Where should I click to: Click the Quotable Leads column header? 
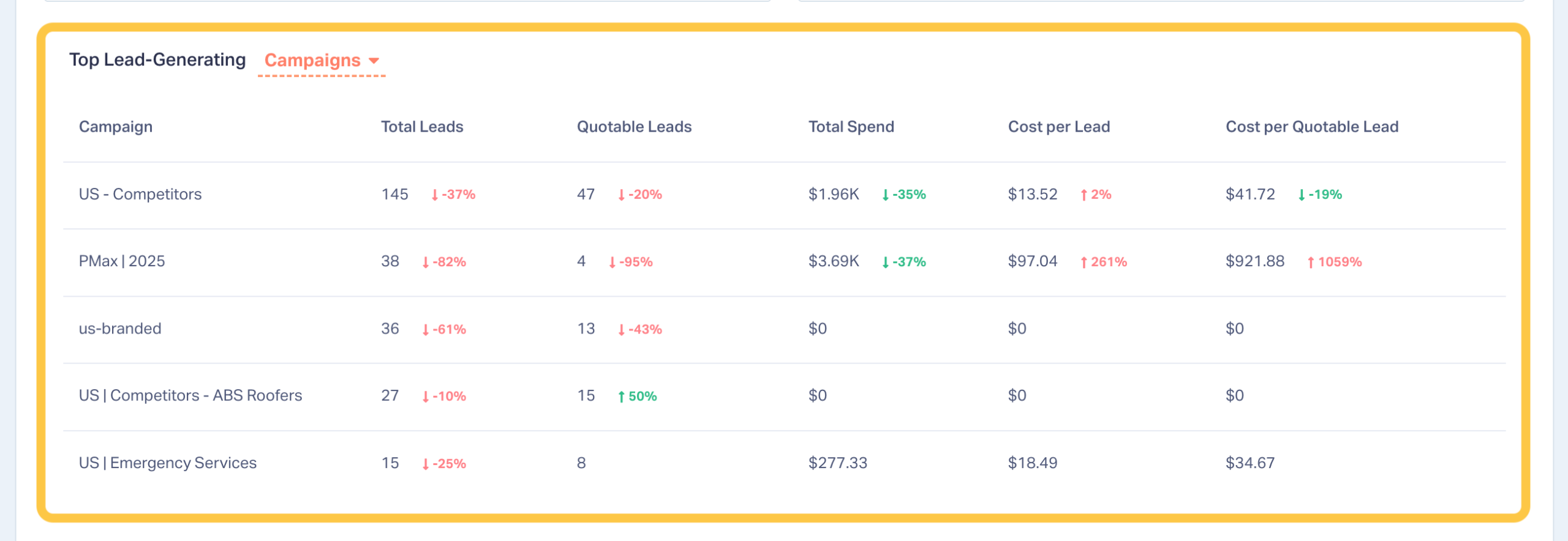tap(634, 127)
